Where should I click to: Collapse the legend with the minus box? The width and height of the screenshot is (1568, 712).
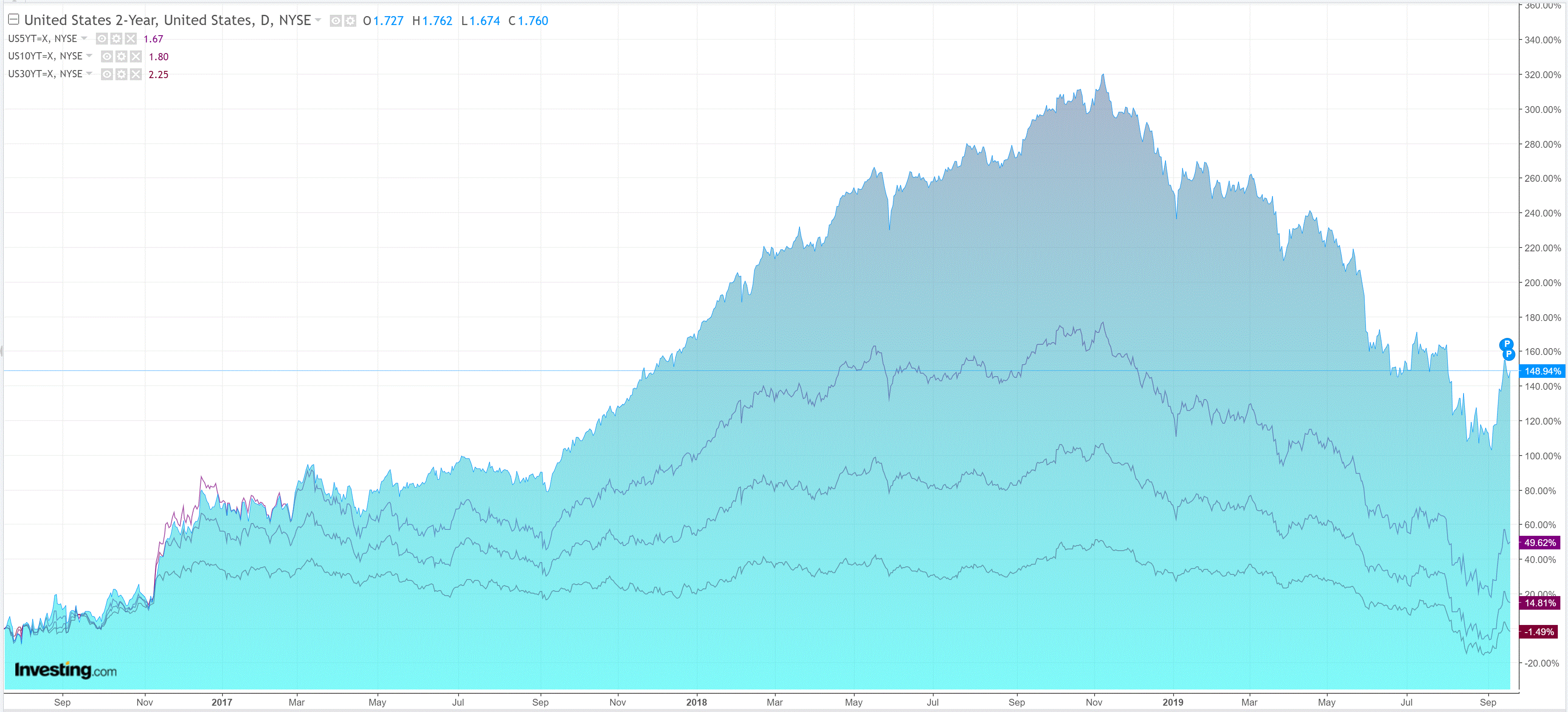click(x=14, y=20)
